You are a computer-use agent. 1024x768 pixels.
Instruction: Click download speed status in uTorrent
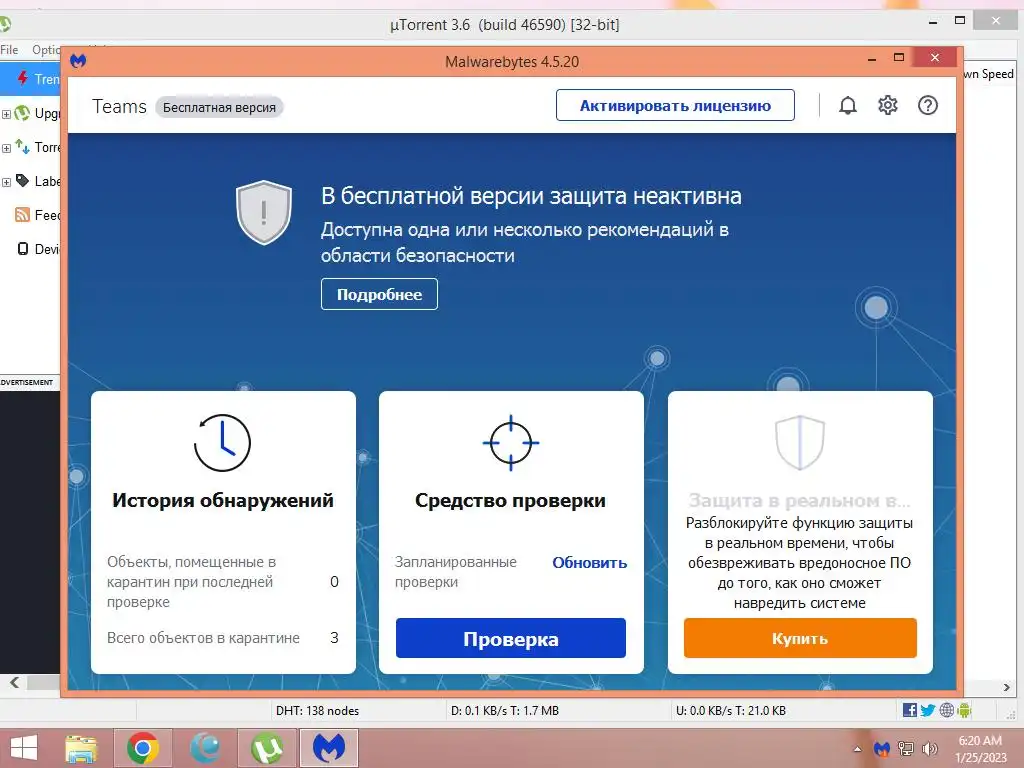tap(505, 711)
